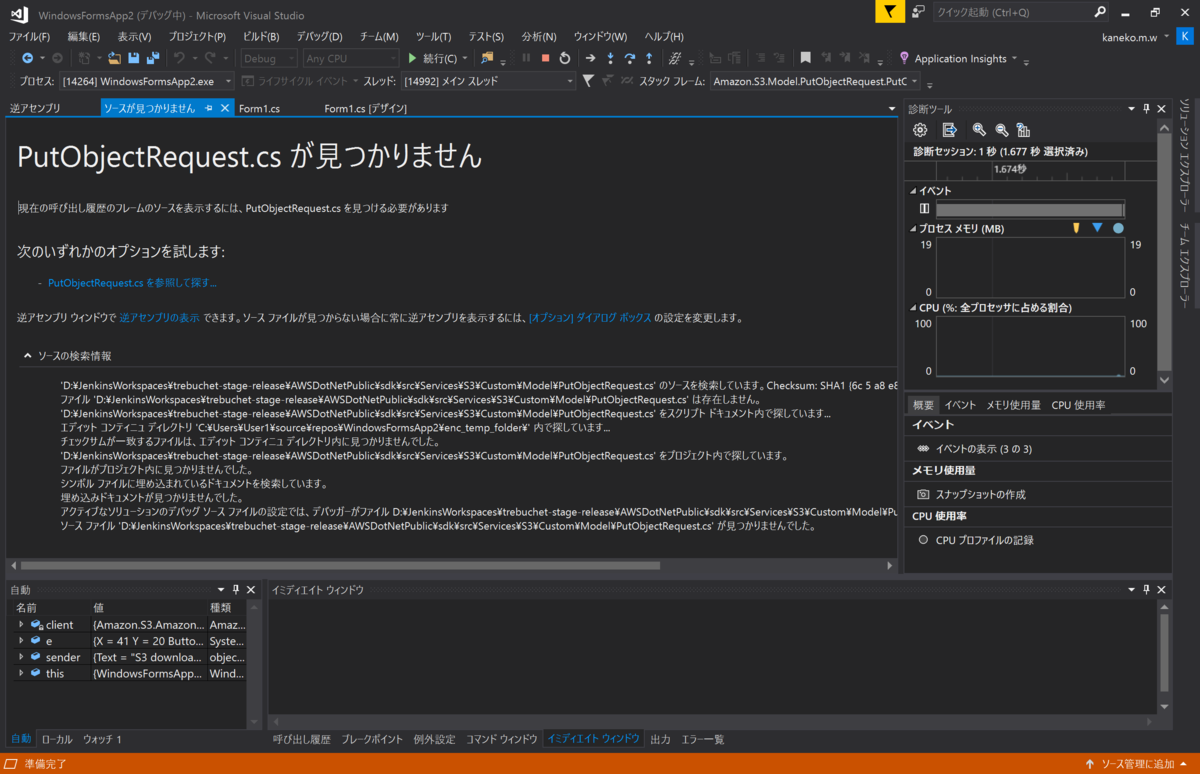Click the gray events track bar

pyautogui.click(x=1030, y=210)
